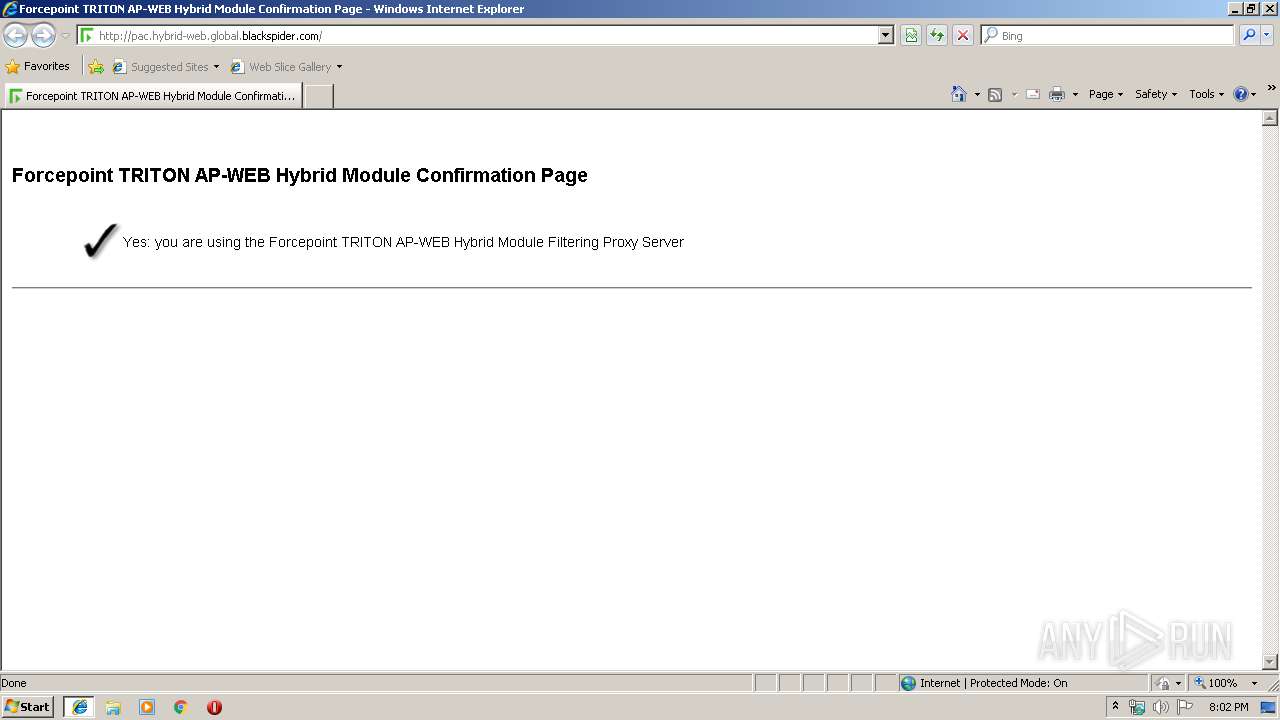The width and height of the screenshot is (1280, 720).
Task: Click the volume speaker tray icon
Action: tap(1161, 707)
